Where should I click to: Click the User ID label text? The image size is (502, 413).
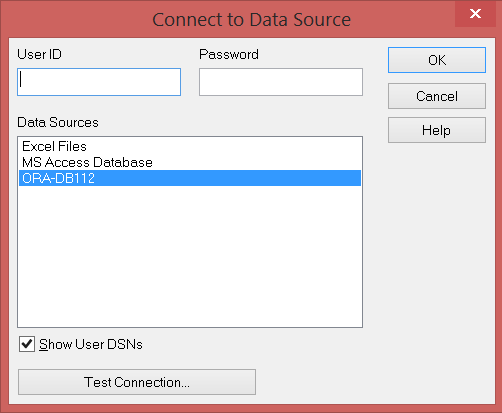pos(39,54)
